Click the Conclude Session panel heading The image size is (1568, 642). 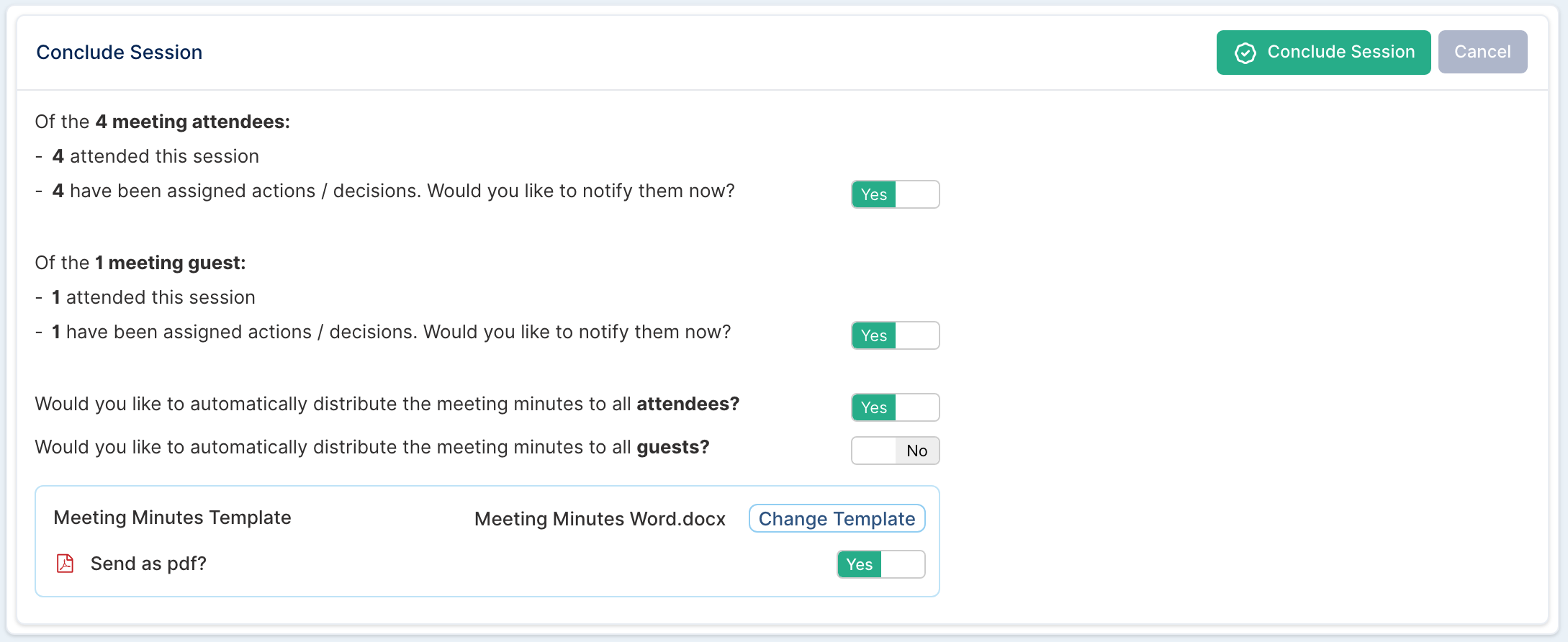pyautogui.click(x=120, y=53)
